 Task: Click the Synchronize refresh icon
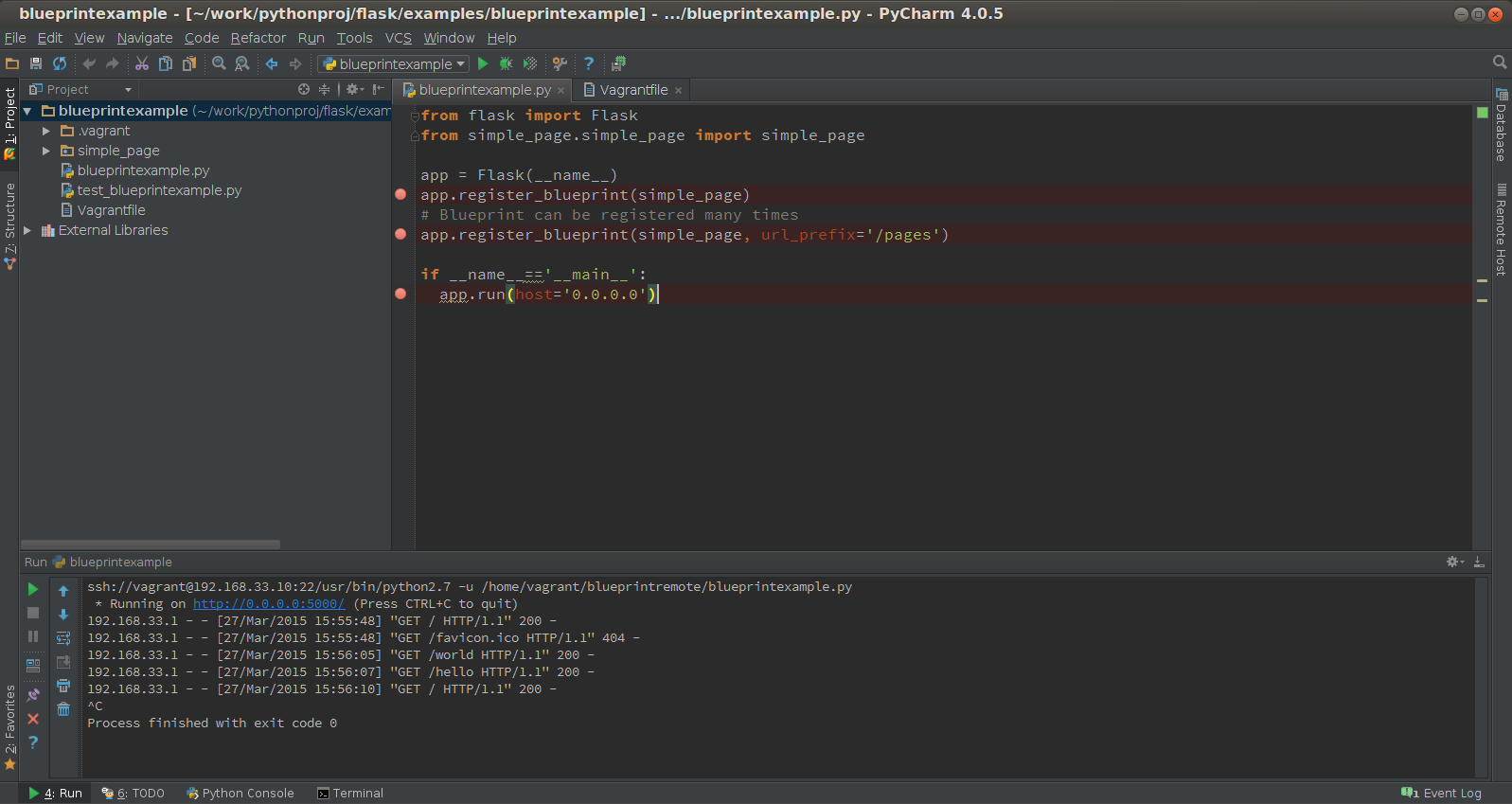click(60, 63)
